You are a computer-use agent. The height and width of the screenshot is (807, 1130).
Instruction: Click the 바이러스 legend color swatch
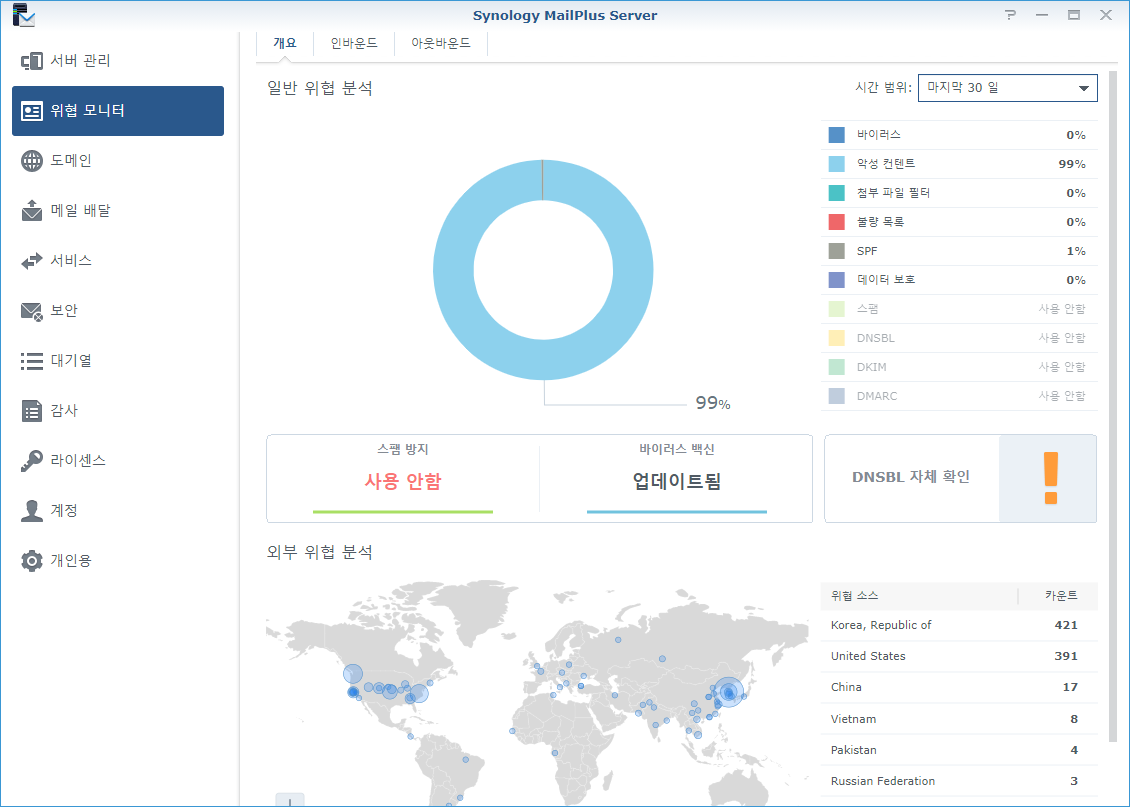pos(837,135)
